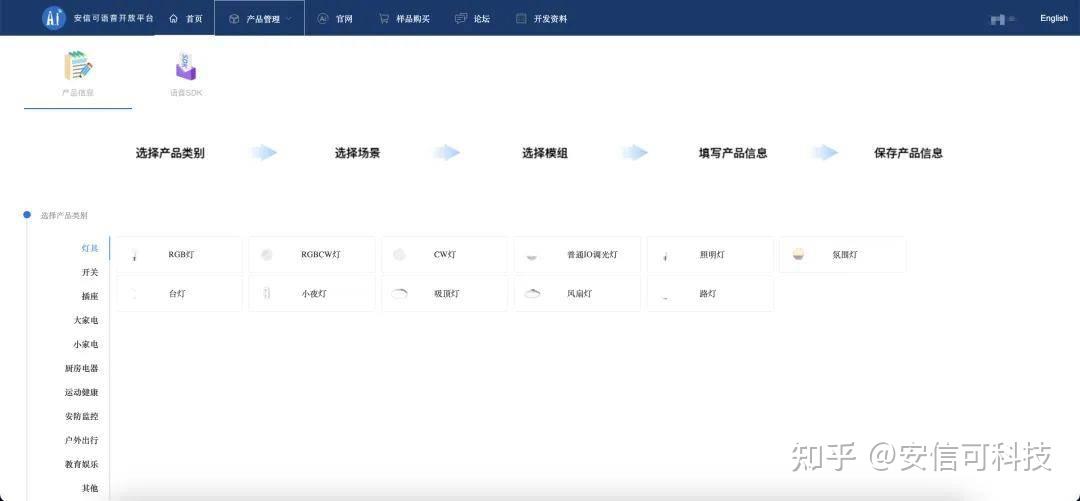The image size is (1080, 501).
Task: Choose the RGBCW灯 product card
Action: [312, 254]
